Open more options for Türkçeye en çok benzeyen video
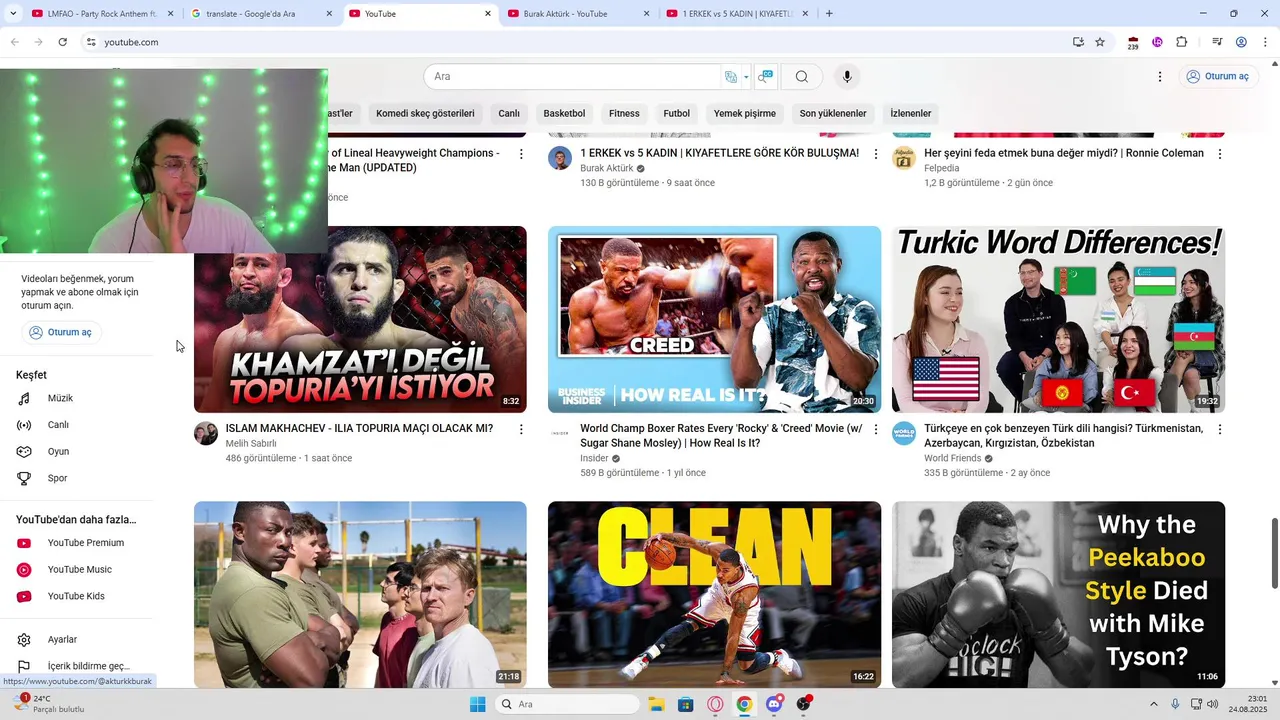 (x=1219, y=429)
